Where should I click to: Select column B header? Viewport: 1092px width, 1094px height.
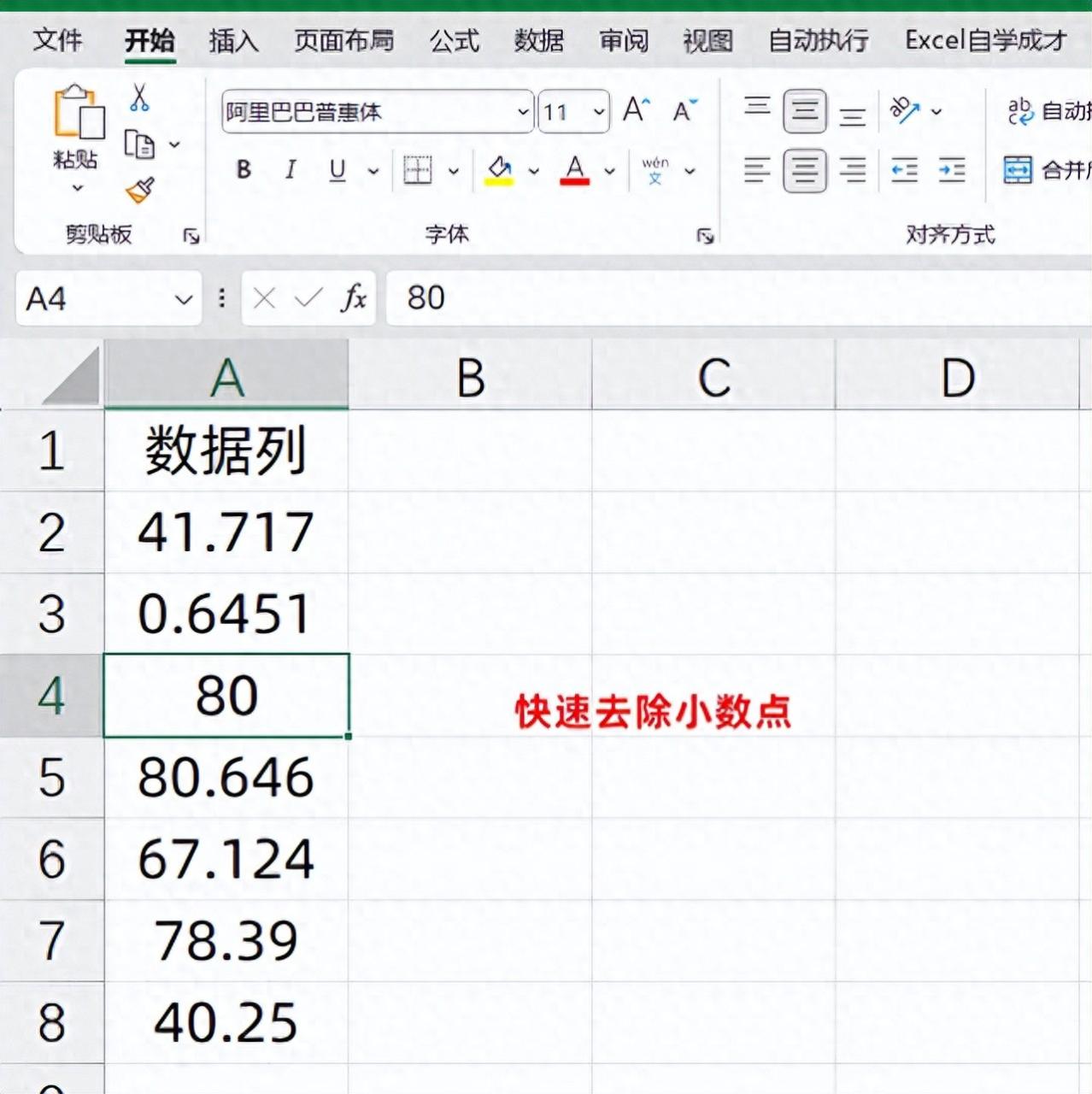tap(470, 375)
